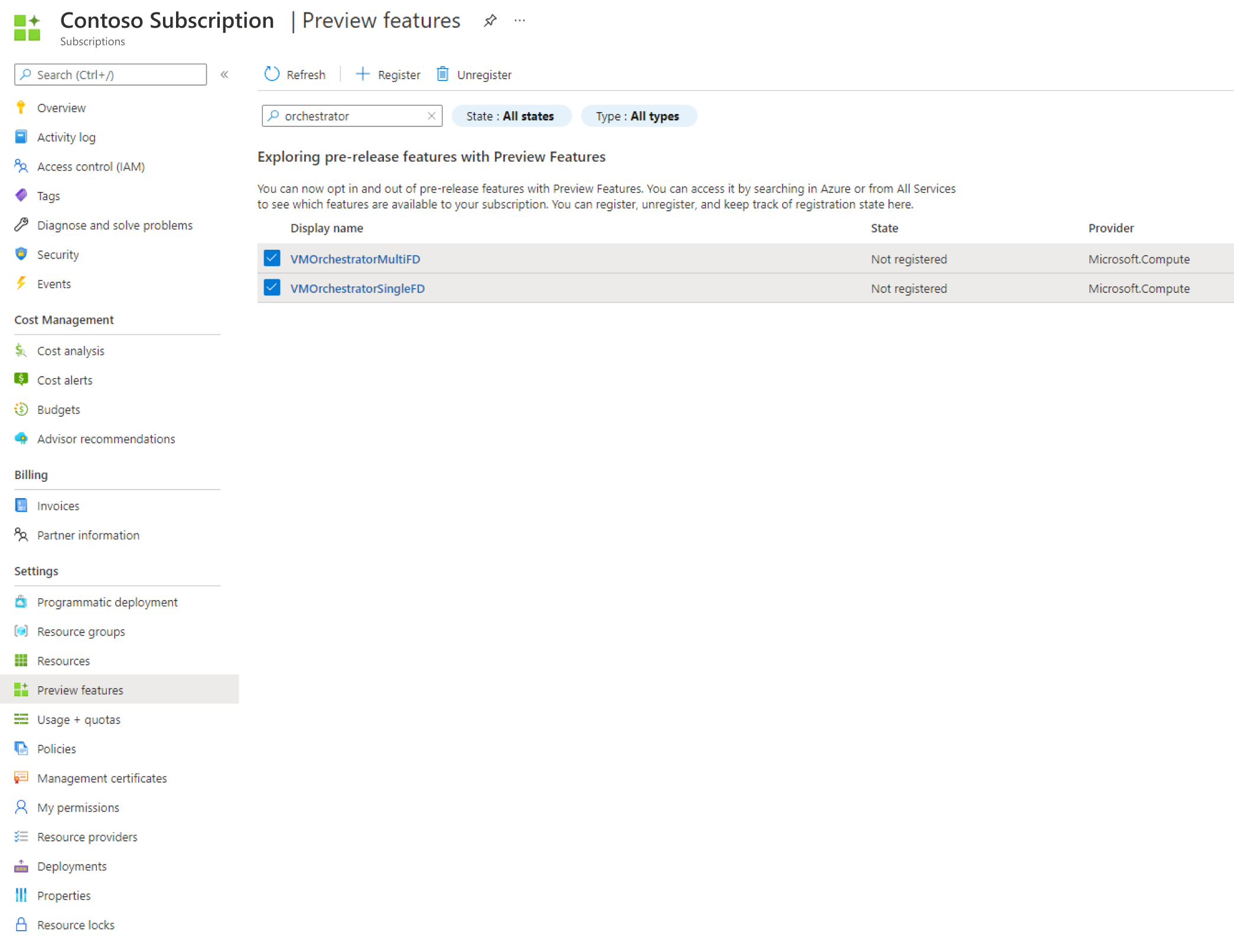
Task: Clear the orchestrator search filter
Action: pyautogui.click(x=432, y=116)
